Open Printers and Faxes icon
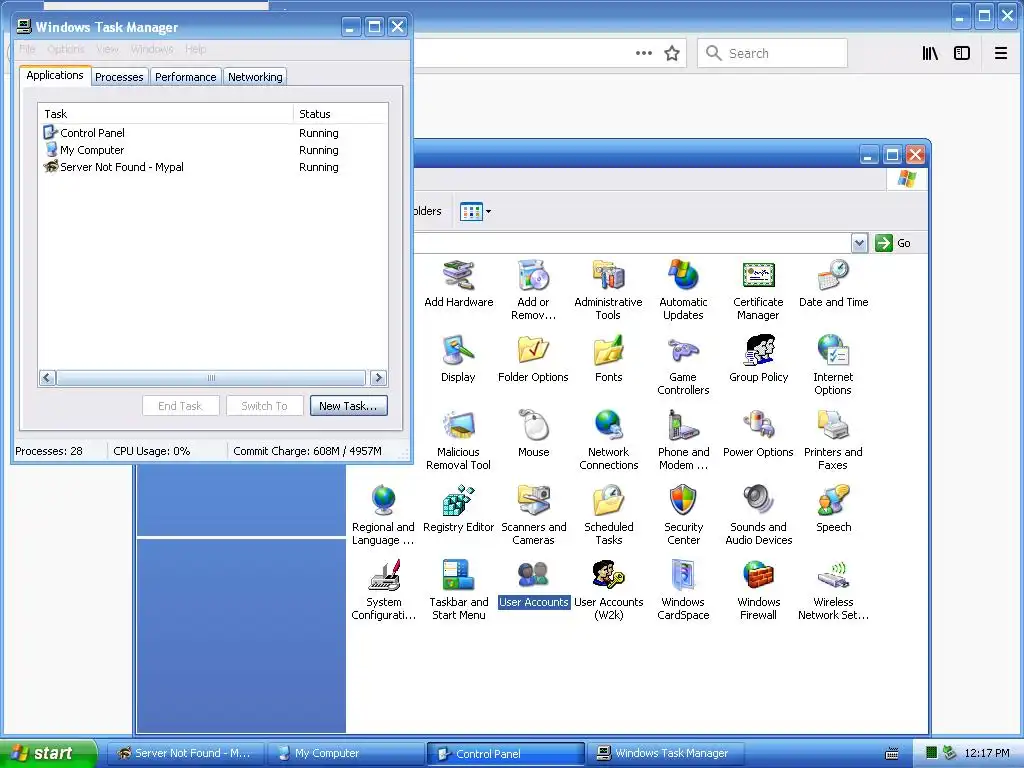The height and width of the screenshot is (768, 1024). pos(833,440)
